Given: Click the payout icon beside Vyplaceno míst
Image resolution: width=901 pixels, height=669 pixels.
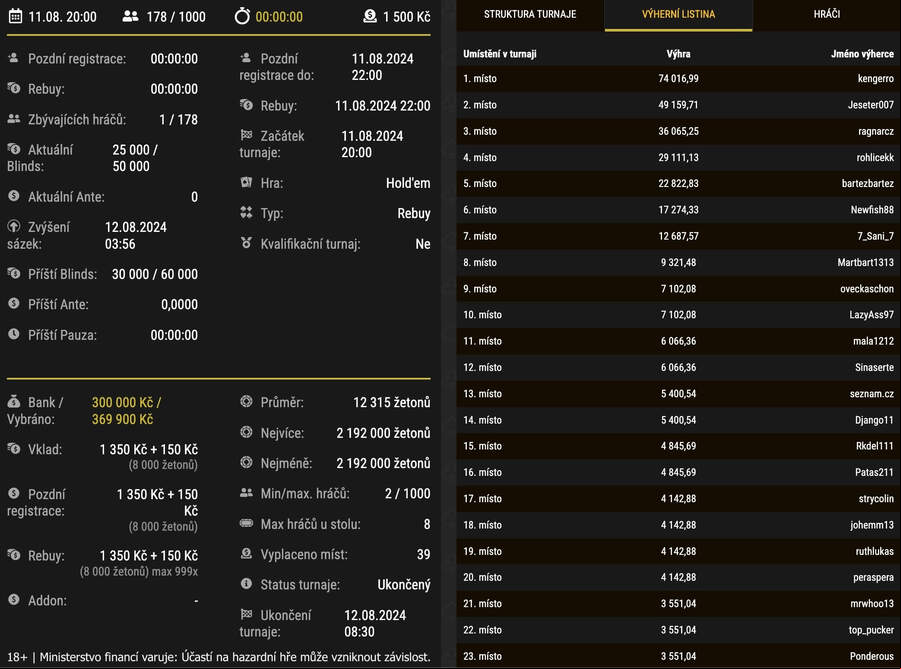Looking at the screenshot, I should click(247, 553).
